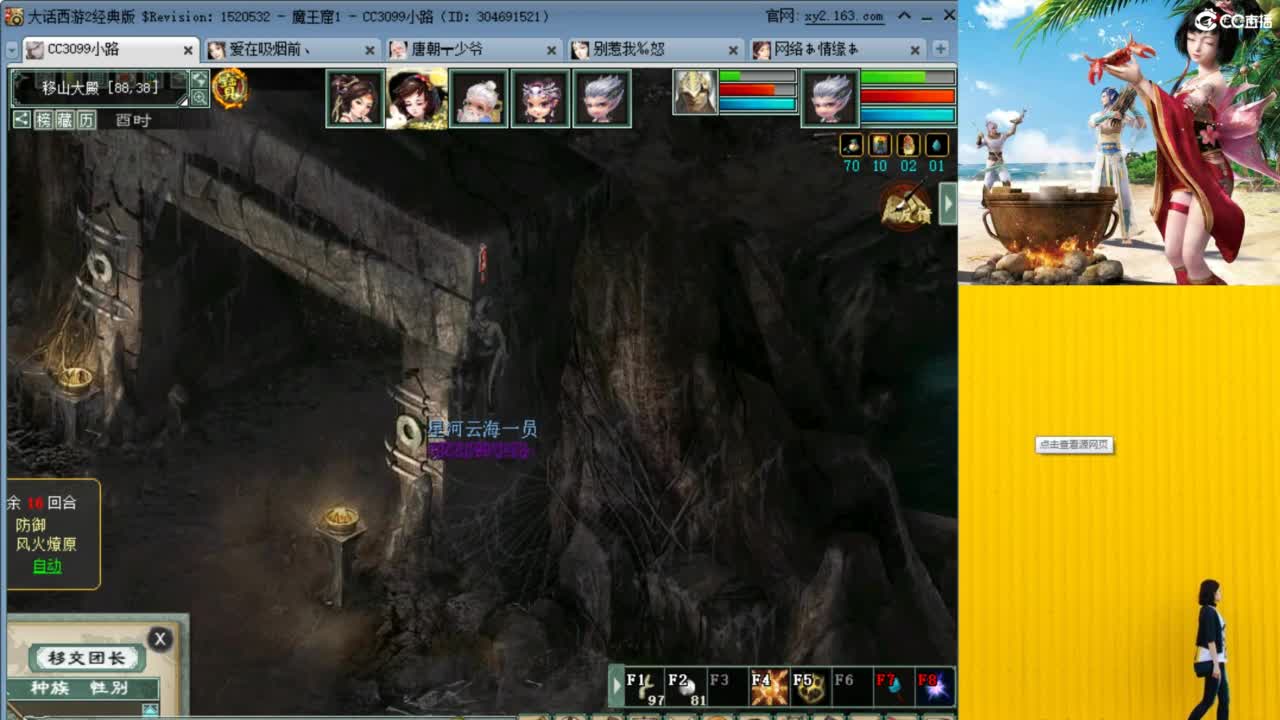Open the tab list dropdown arrow
Viewport: 1280px width, 720px height.
tap(12, 49)
